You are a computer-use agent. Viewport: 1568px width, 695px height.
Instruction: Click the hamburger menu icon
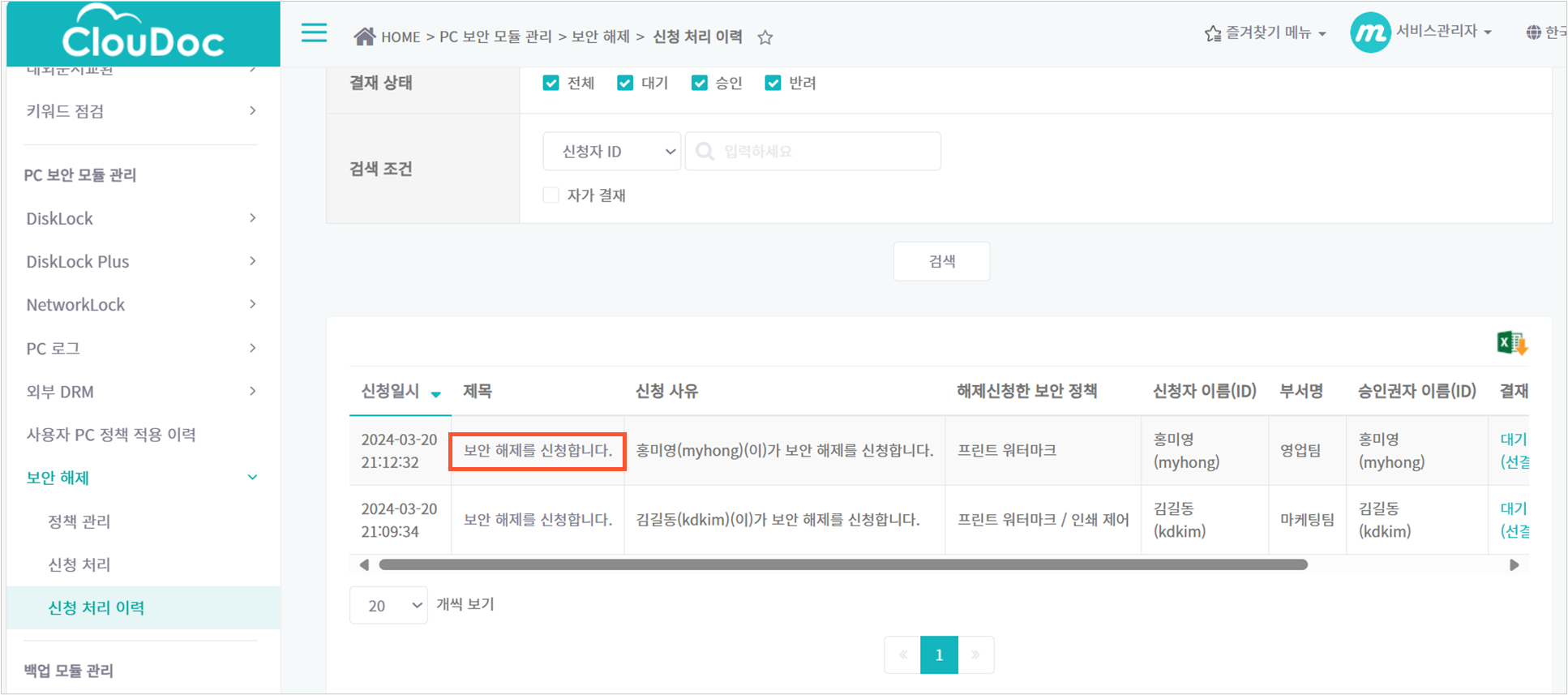tap(314, 33)
